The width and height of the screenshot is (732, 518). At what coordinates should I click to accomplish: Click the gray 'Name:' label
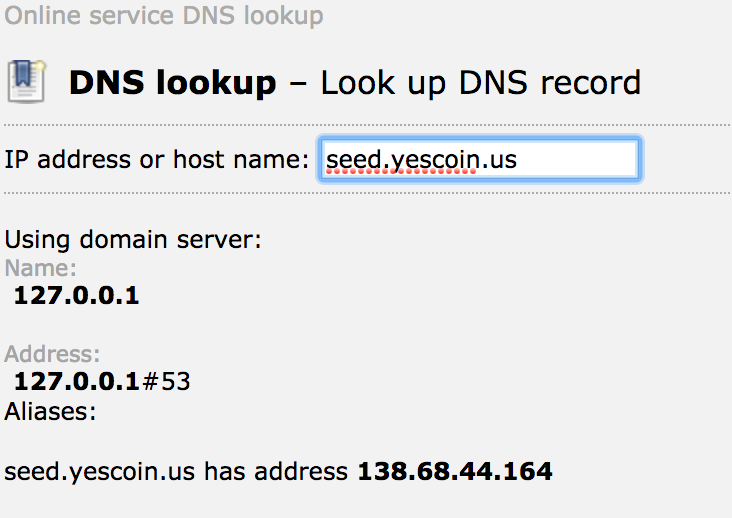click(x=41, y=268)
